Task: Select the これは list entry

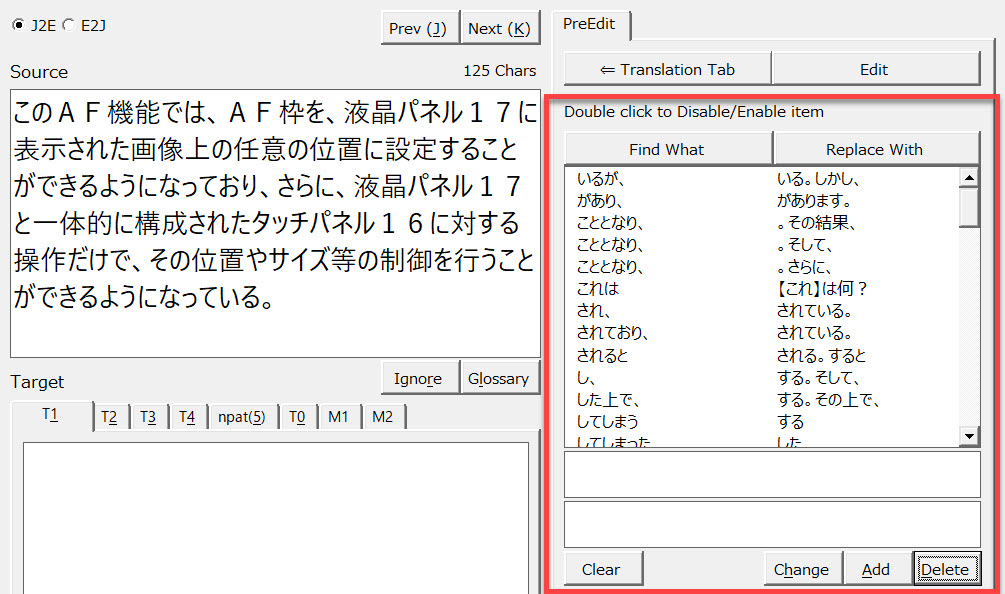Action: pos(598,289)
